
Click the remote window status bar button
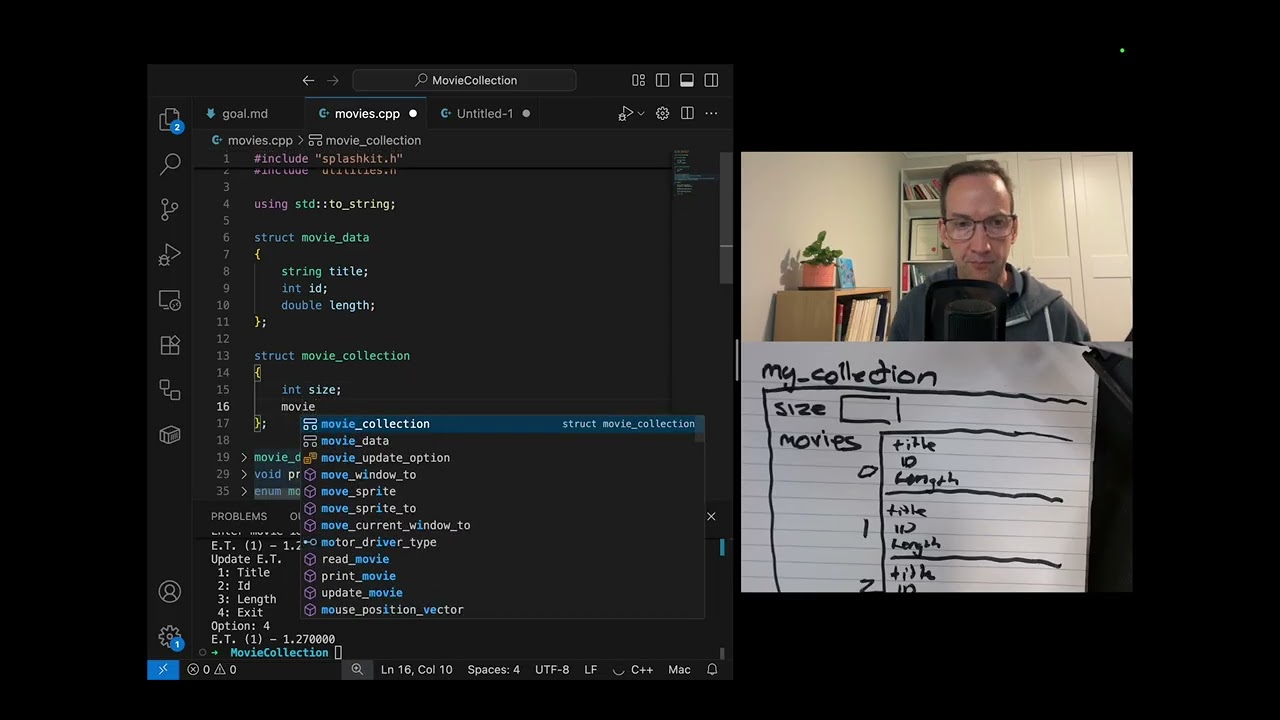pos(163,669)
